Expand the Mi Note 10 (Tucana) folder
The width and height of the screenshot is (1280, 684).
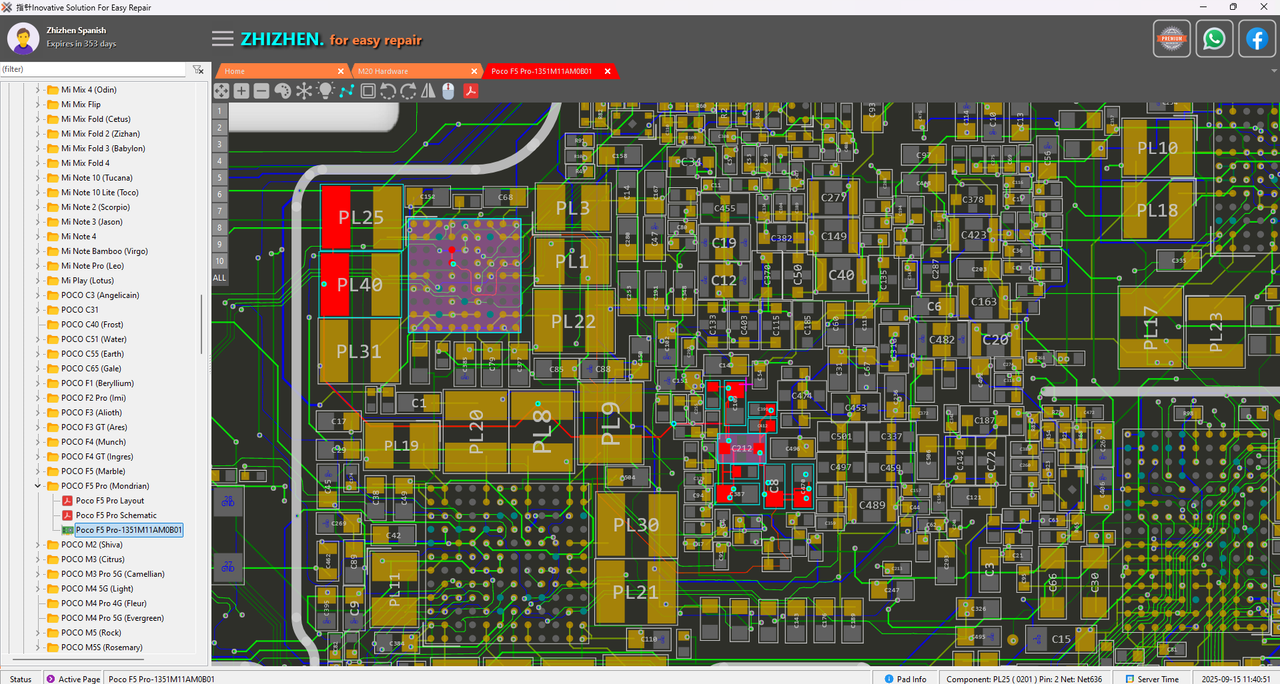click(38, 178)
